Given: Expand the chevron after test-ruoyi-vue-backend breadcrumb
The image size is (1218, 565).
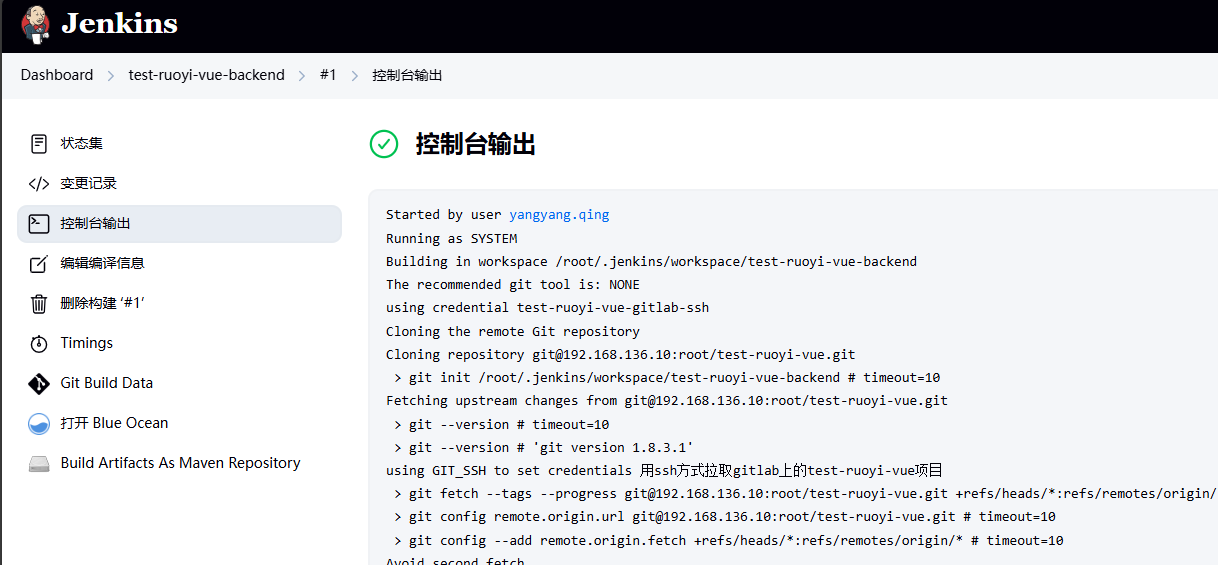Looking at the screenshot, I should coord(302,76).
